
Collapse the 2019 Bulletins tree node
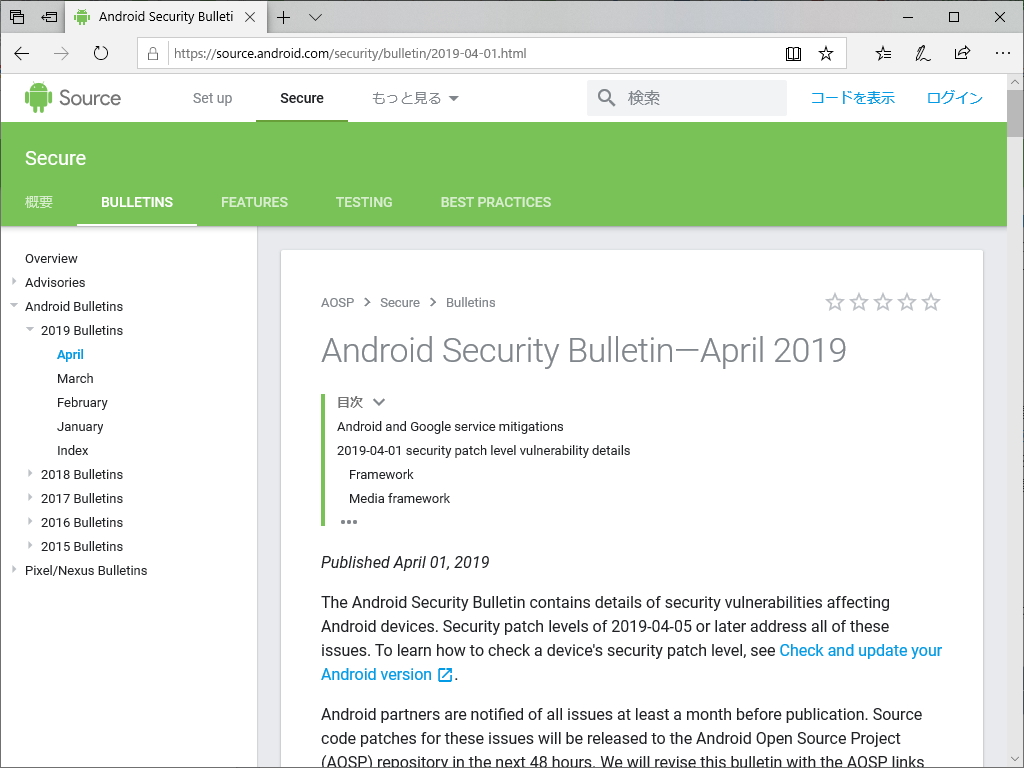click(x=29, y=330)
